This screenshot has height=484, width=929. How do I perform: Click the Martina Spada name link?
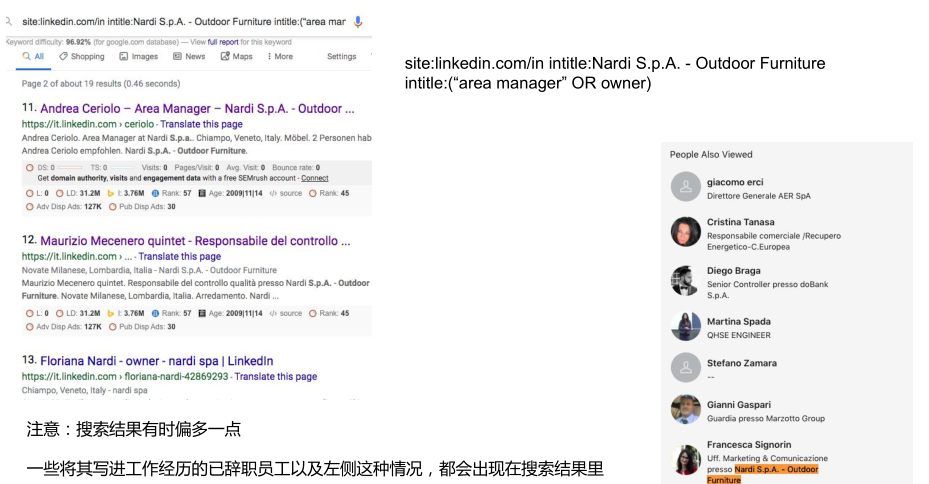[739, 322]
